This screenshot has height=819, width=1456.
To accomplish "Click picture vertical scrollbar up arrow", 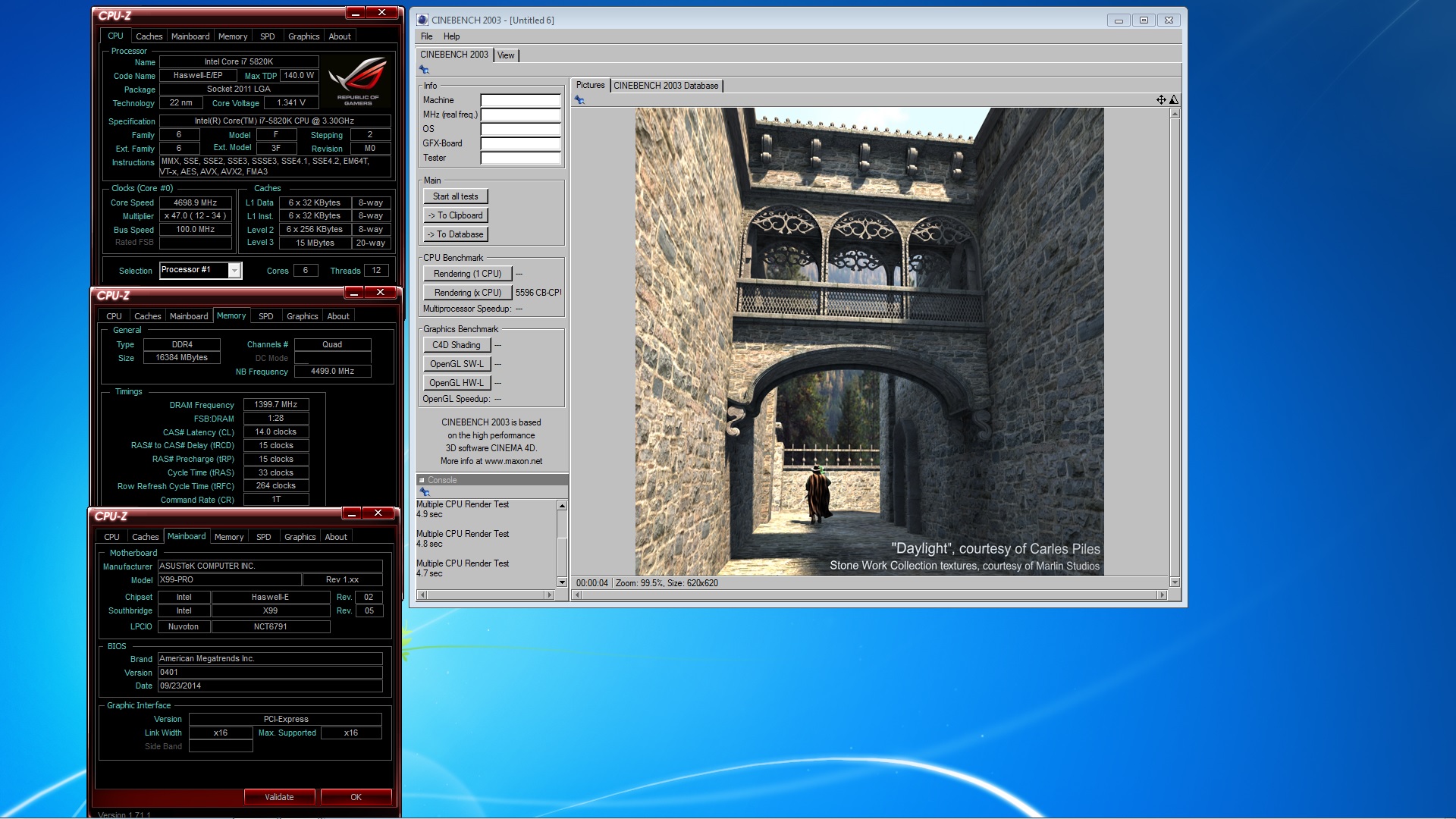I will click(1175, 114).
